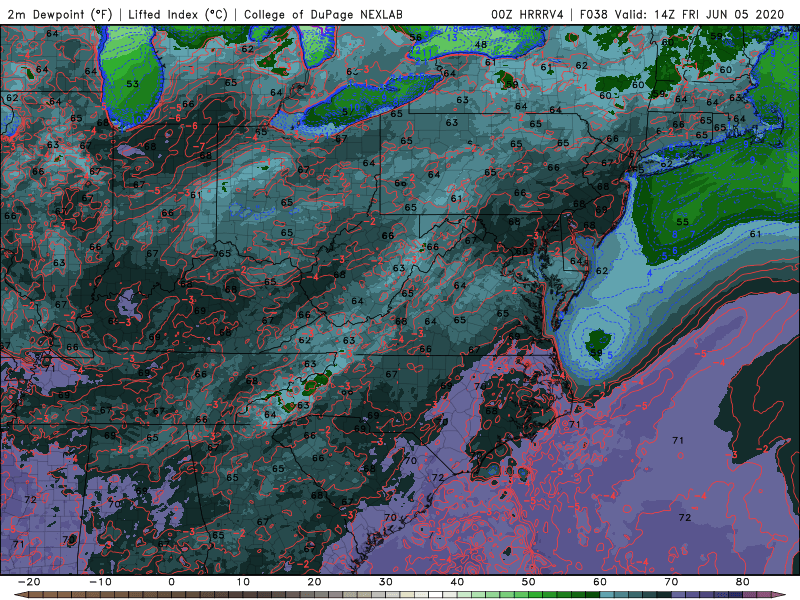800x600 pixels.
Task: Click the 20 tick label on the color scale
Action: [314, 582]
